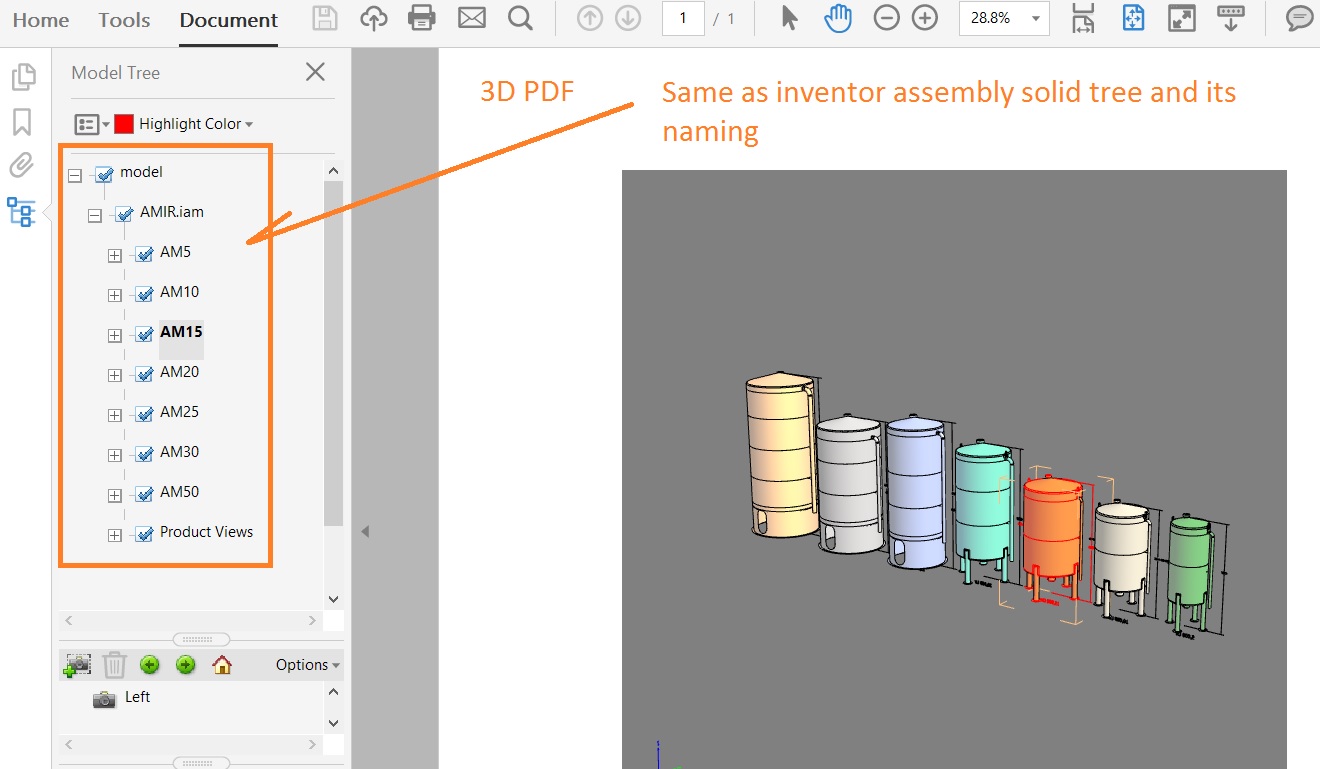1320x769 pixels.
Task: Open the Highlight Color dropdown
Action: pyautogui.click(x=188, y=123)
